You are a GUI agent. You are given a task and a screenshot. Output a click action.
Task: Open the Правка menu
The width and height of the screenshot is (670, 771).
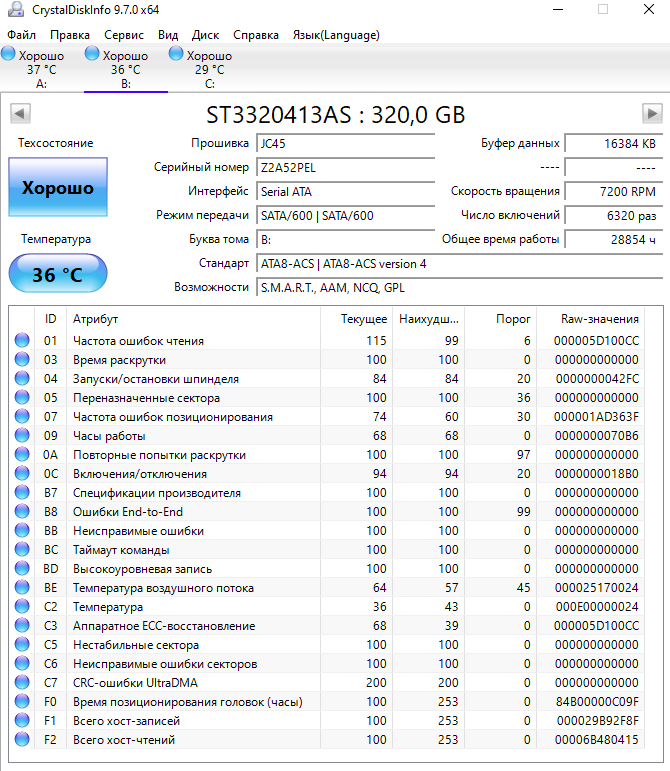point(70,35)
